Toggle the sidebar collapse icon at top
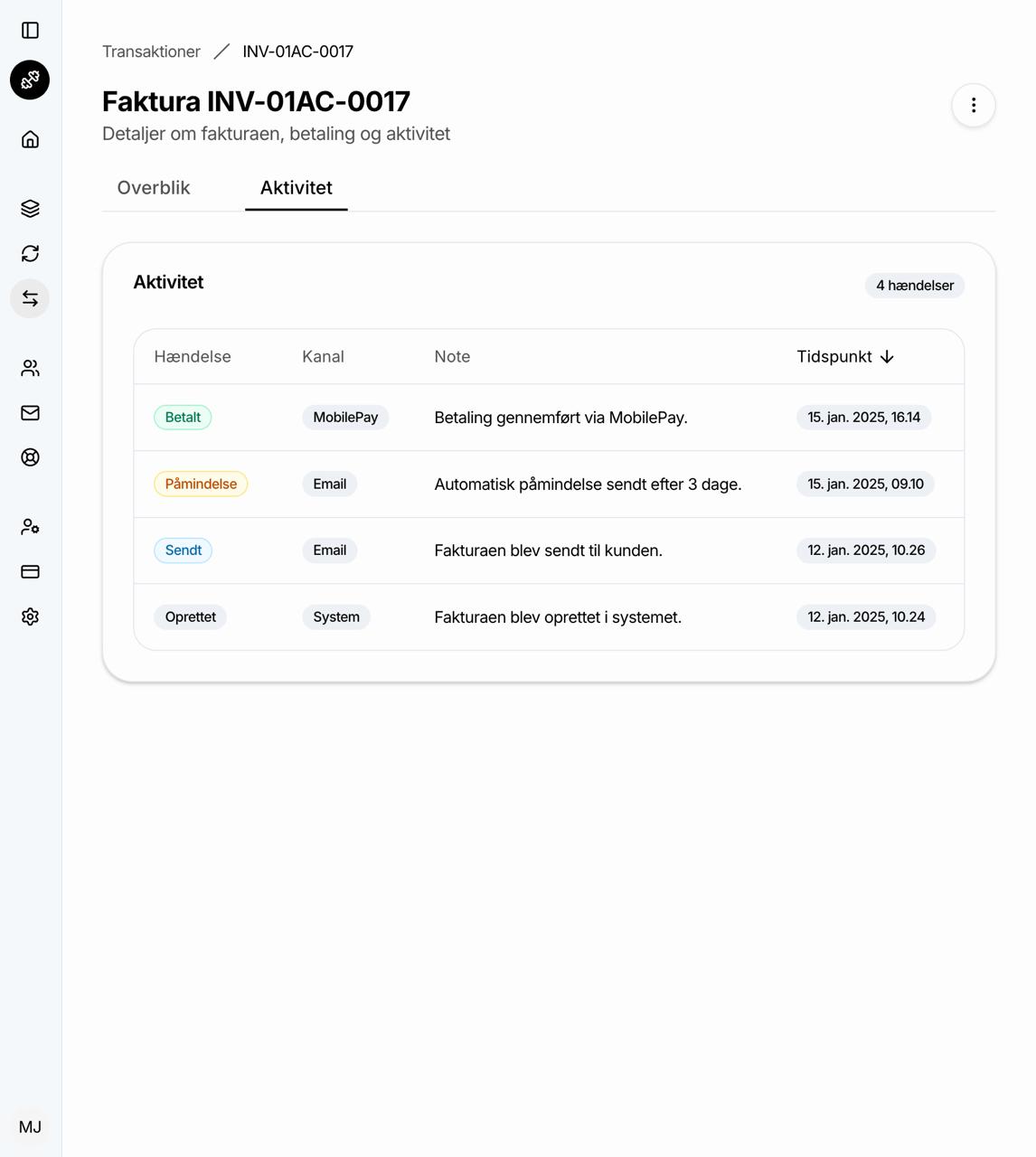 (31, 29)
